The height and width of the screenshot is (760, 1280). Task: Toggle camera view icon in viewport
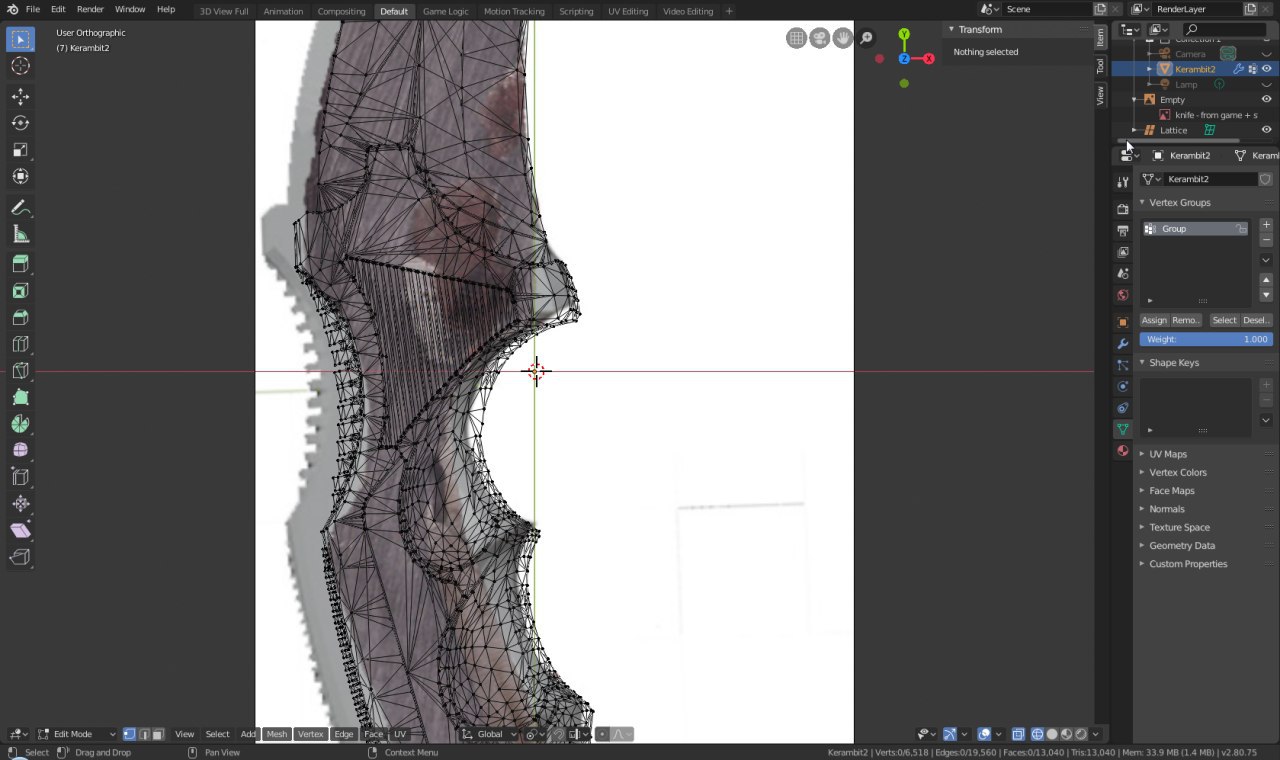pyautogui.click(x=820, y=38)
